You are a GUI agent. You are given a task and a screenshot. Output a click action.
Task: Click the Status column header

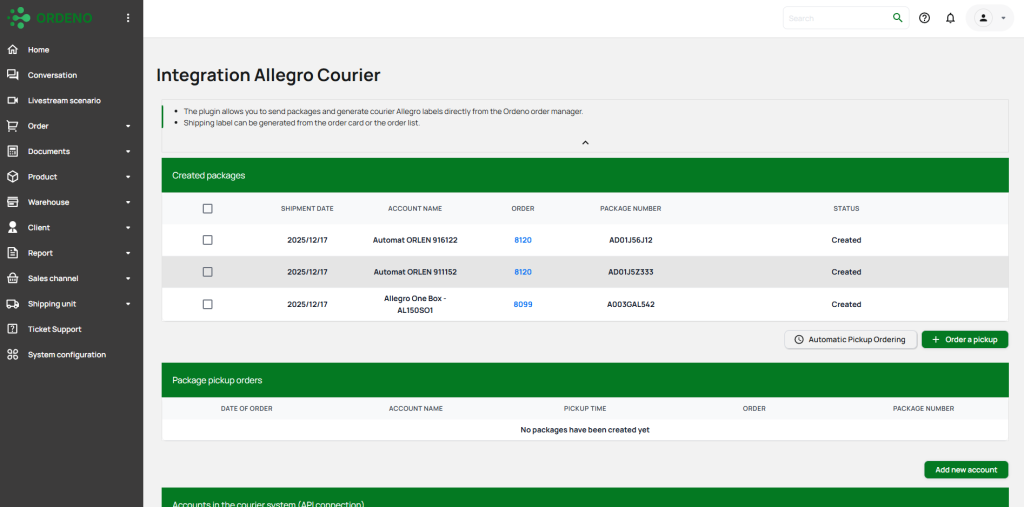click(x=846, y=208)
